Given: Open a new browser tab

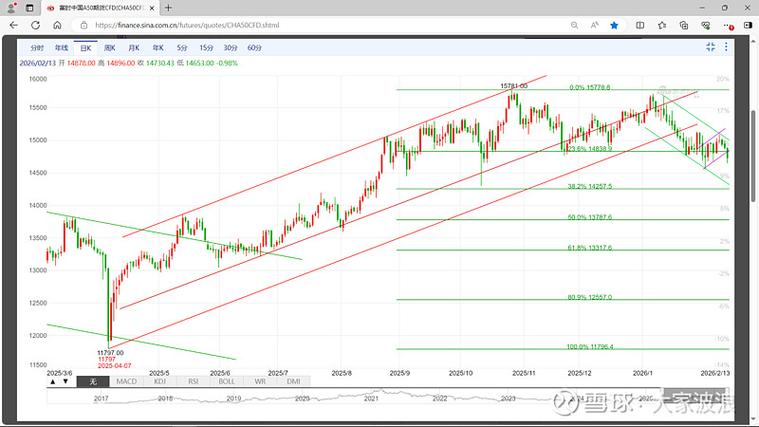Looking at the screenshot, I should [x=168, y=8].
